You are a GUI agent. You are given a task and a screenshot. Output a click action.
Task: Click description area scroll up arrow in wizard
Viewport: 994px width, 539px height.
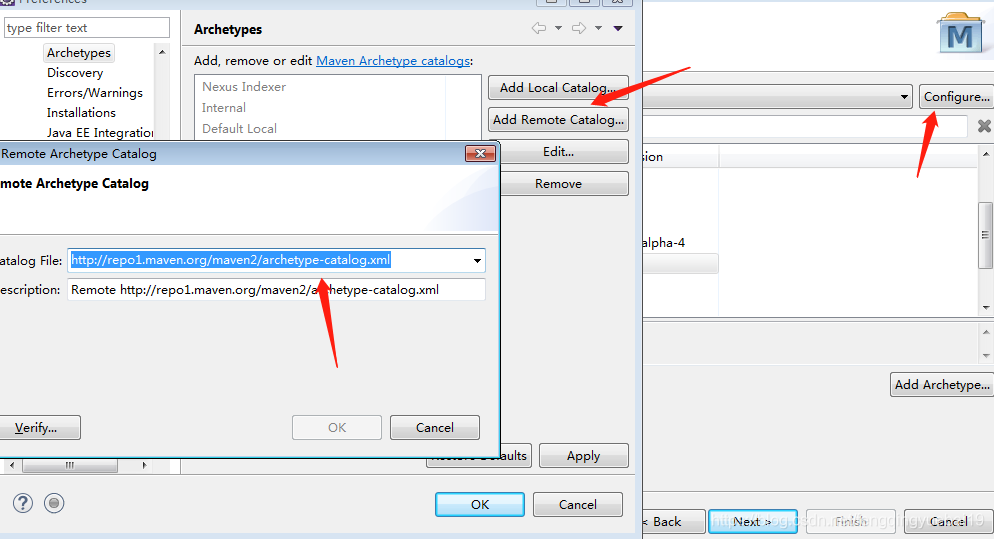986,332
